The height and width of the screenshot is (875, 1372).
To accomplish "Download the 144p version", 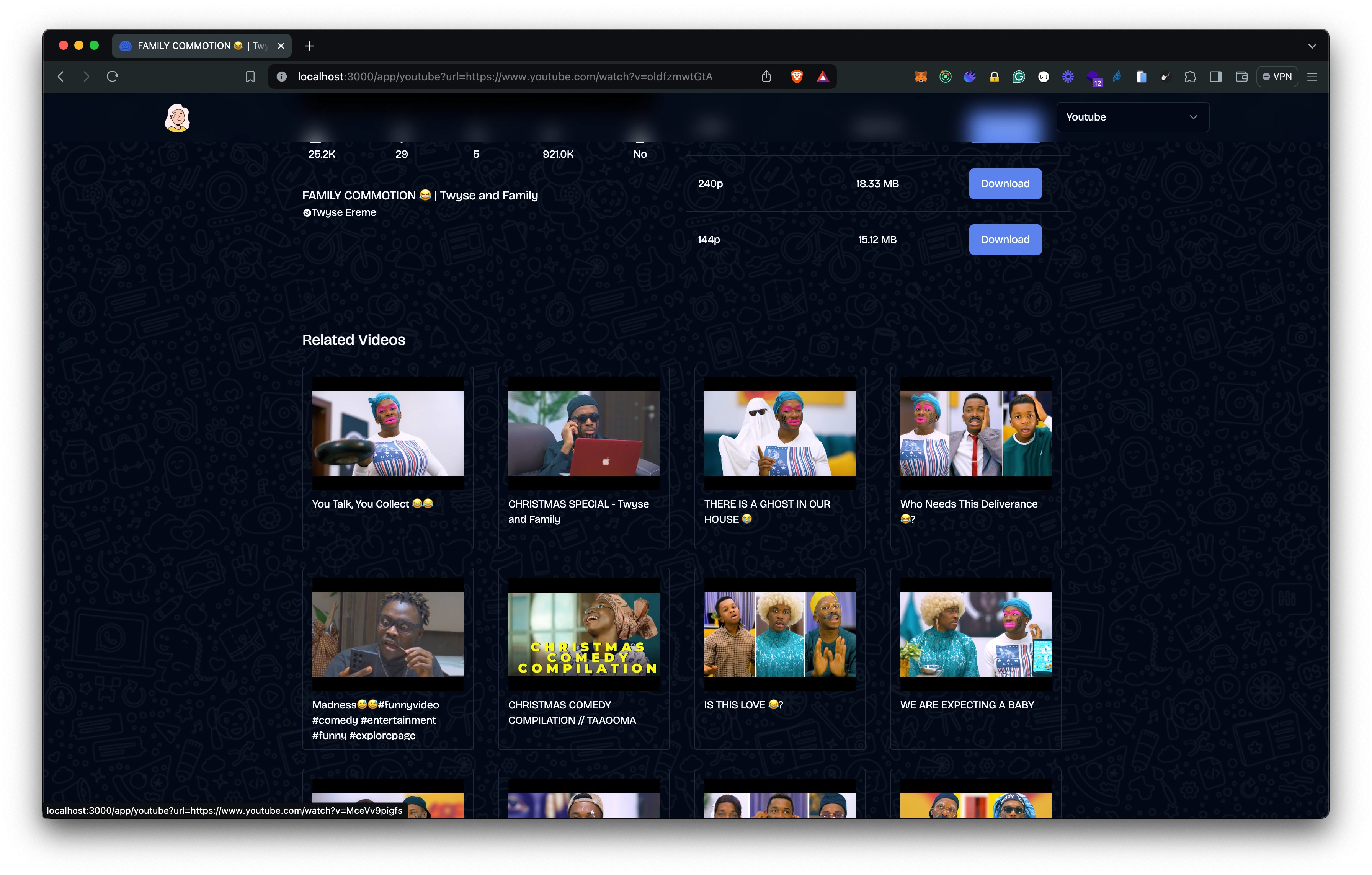I will (1005, 239).
